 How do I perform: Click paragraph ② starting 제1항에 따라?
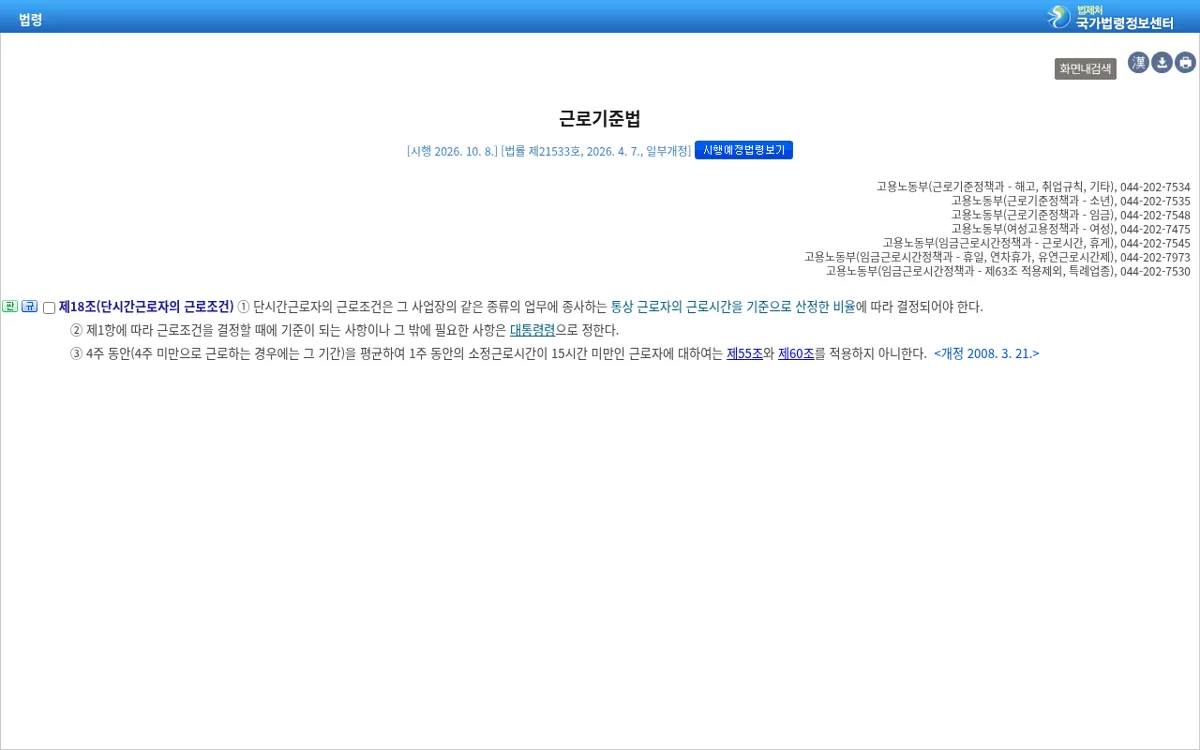[344, 330]
